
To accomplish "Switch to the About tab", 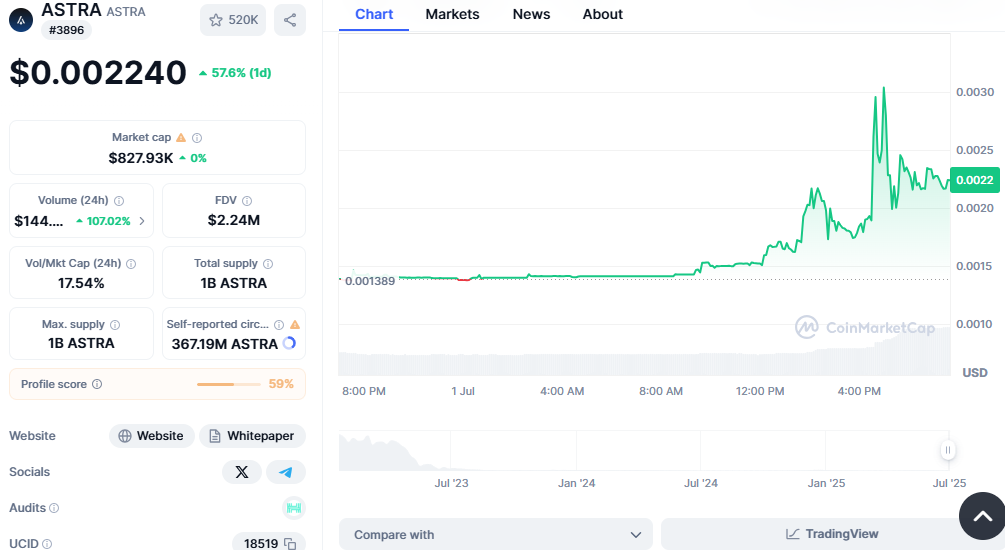I will pyautogui.click(x=602, y=14).
